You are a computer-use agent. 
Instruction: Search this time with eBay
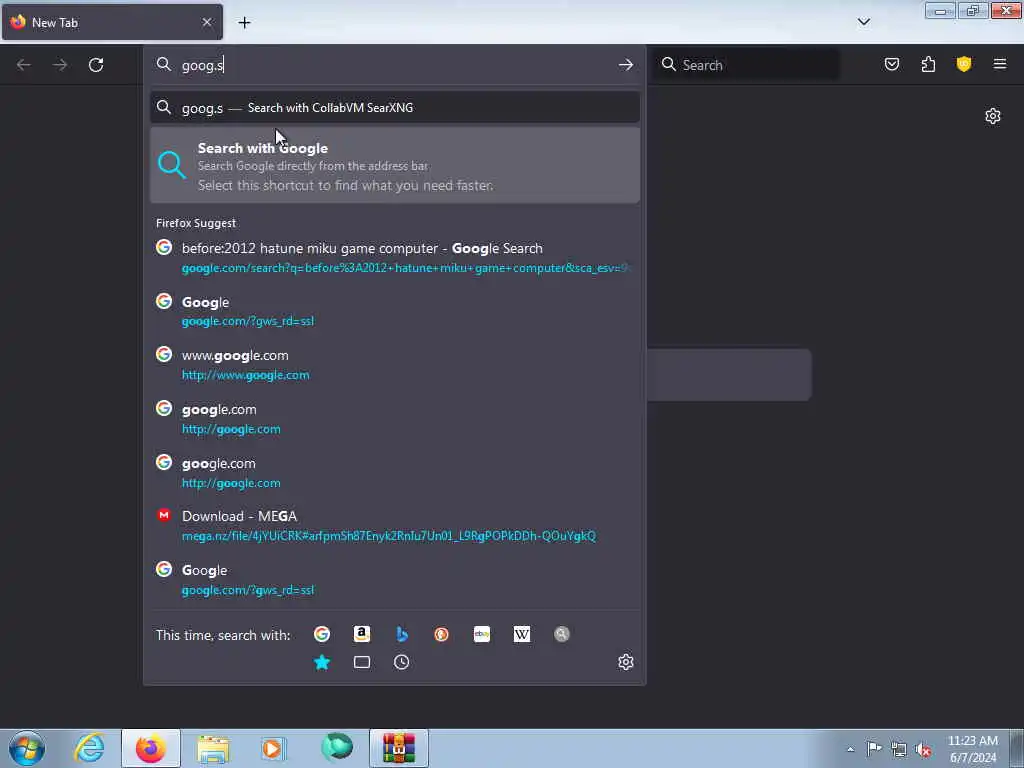[482, 634]
